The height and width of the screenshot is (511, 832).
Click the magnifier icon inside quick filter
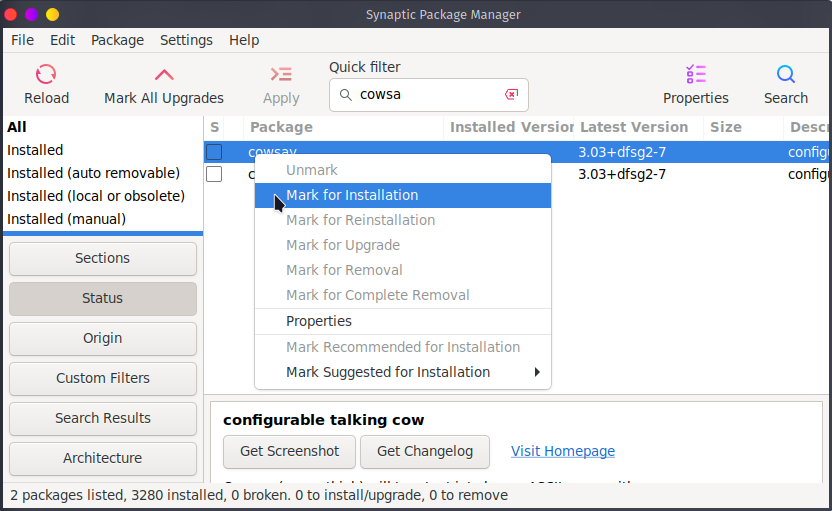(346, 95)
